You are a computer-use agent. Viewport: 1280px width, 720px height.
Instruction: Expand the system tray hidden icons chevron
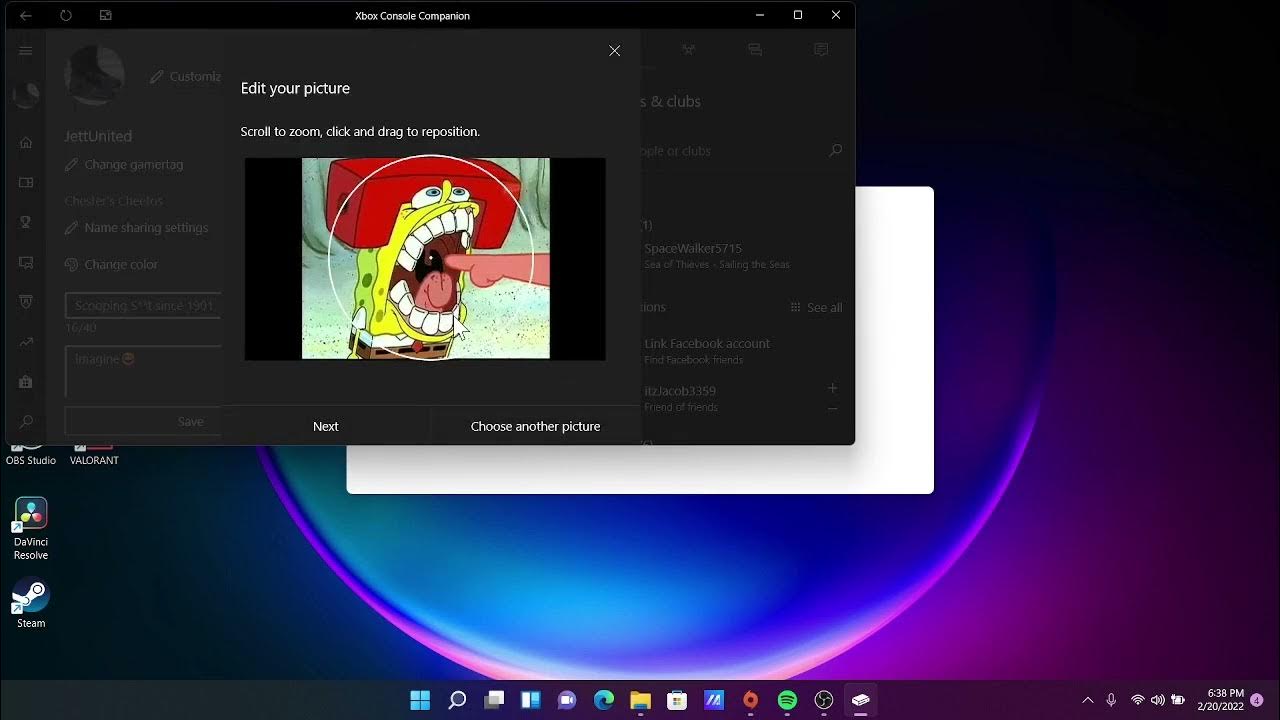tap(1088, 700)
